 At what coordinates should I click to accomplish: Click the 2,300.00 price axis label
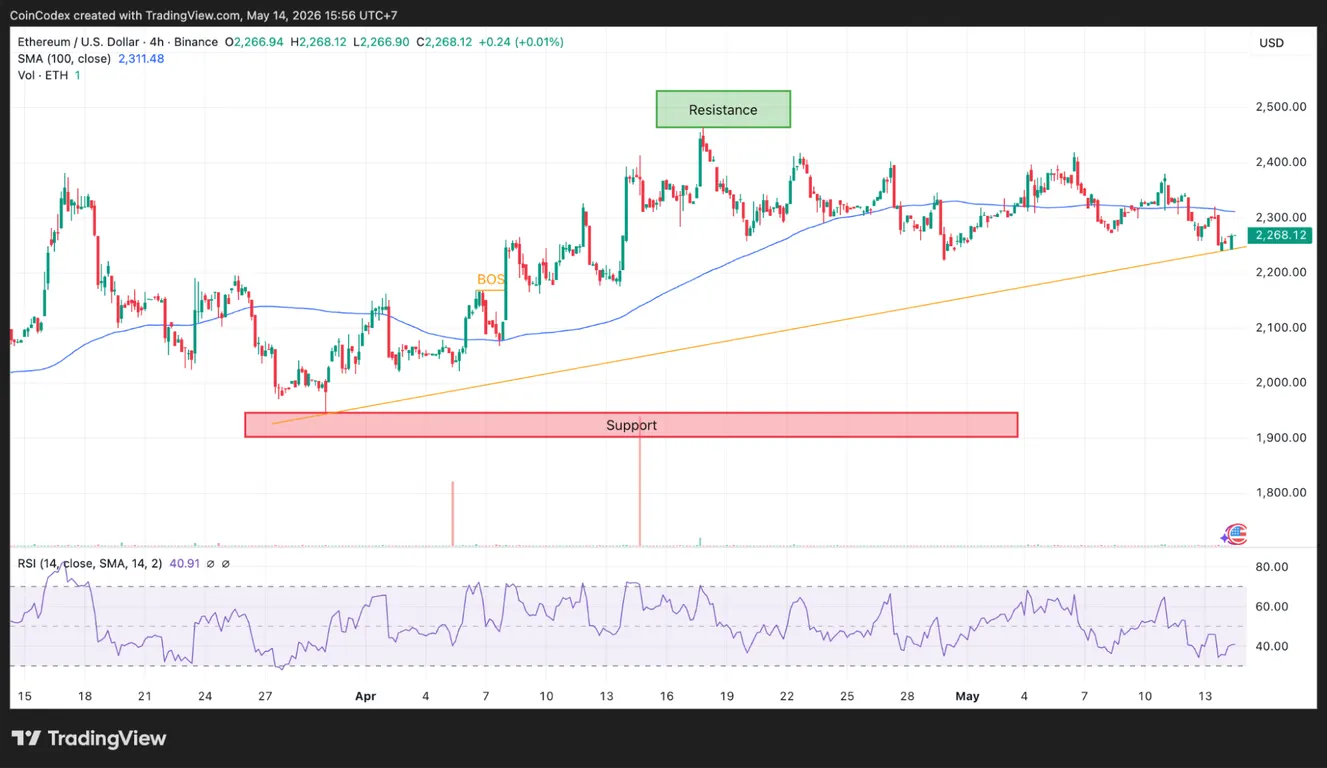(1280, 217)
